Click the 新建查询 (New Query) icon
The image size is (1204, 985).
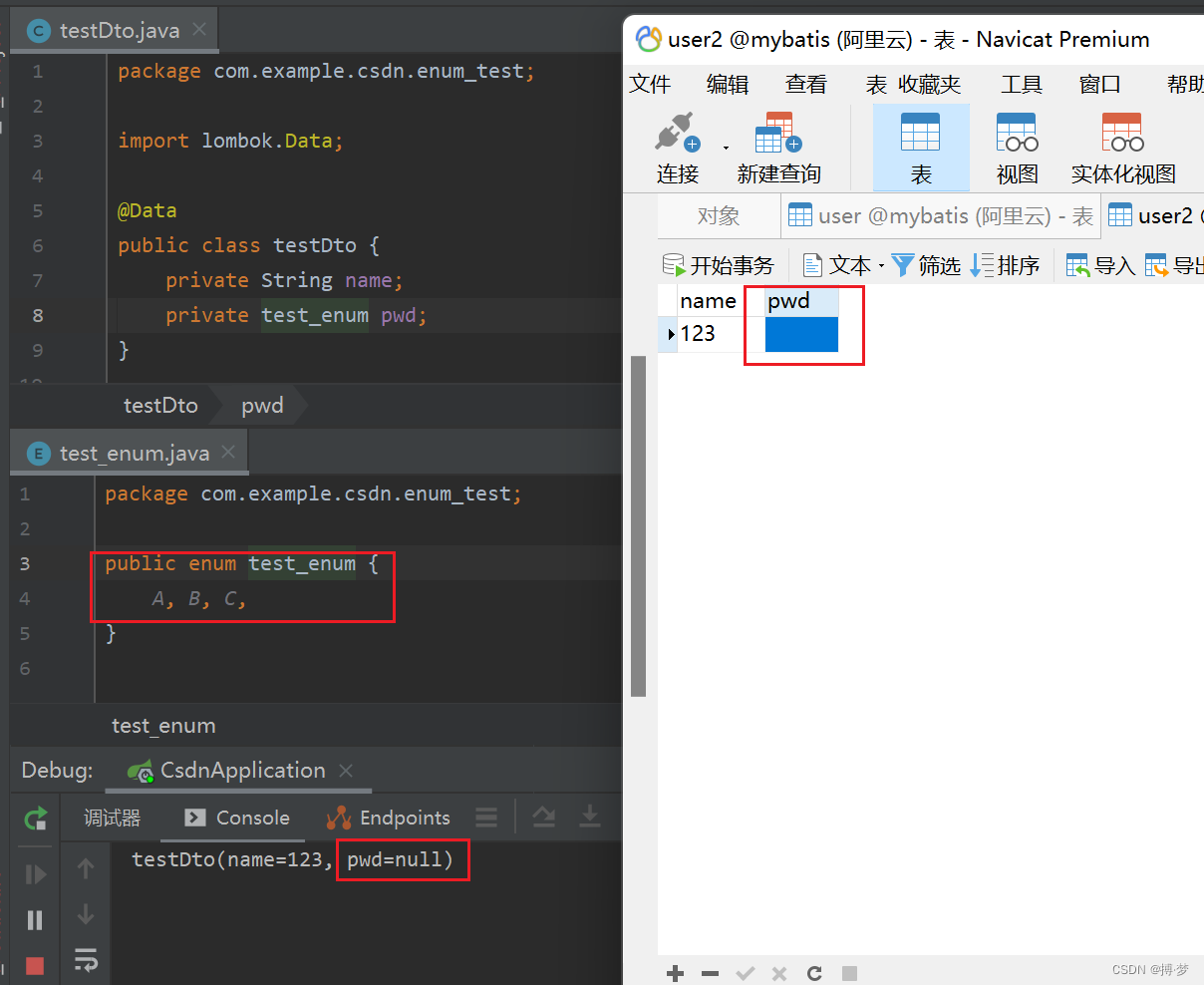pos(778,148)
